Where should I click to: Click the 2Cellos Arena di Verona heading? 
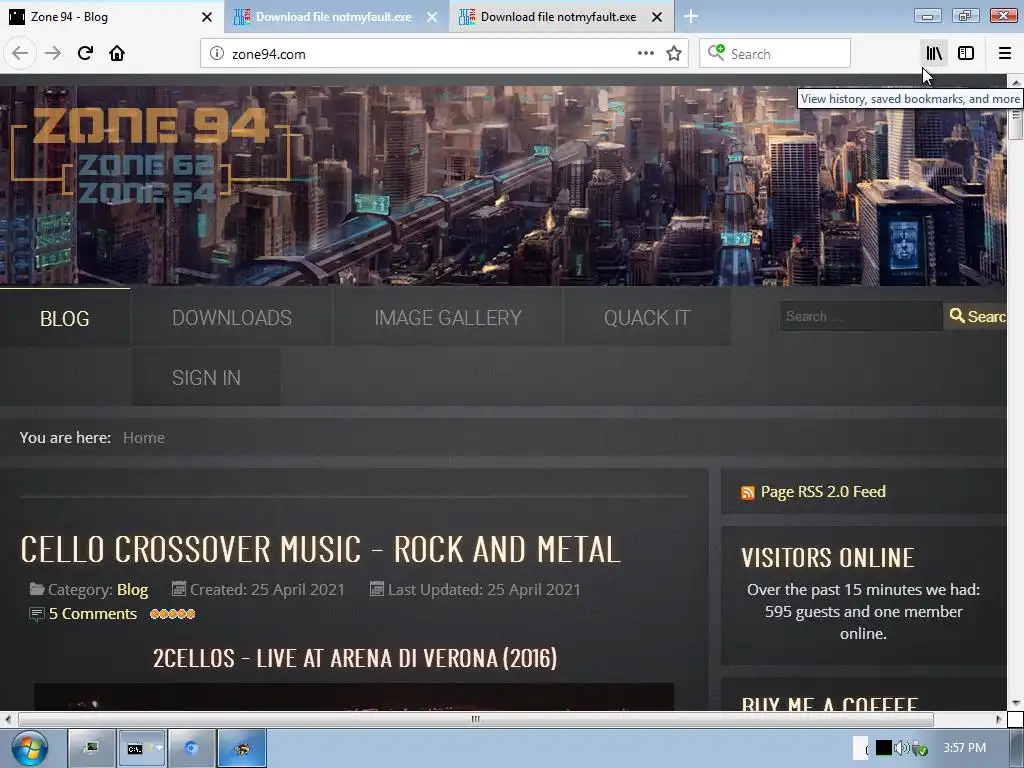point(355,658)
